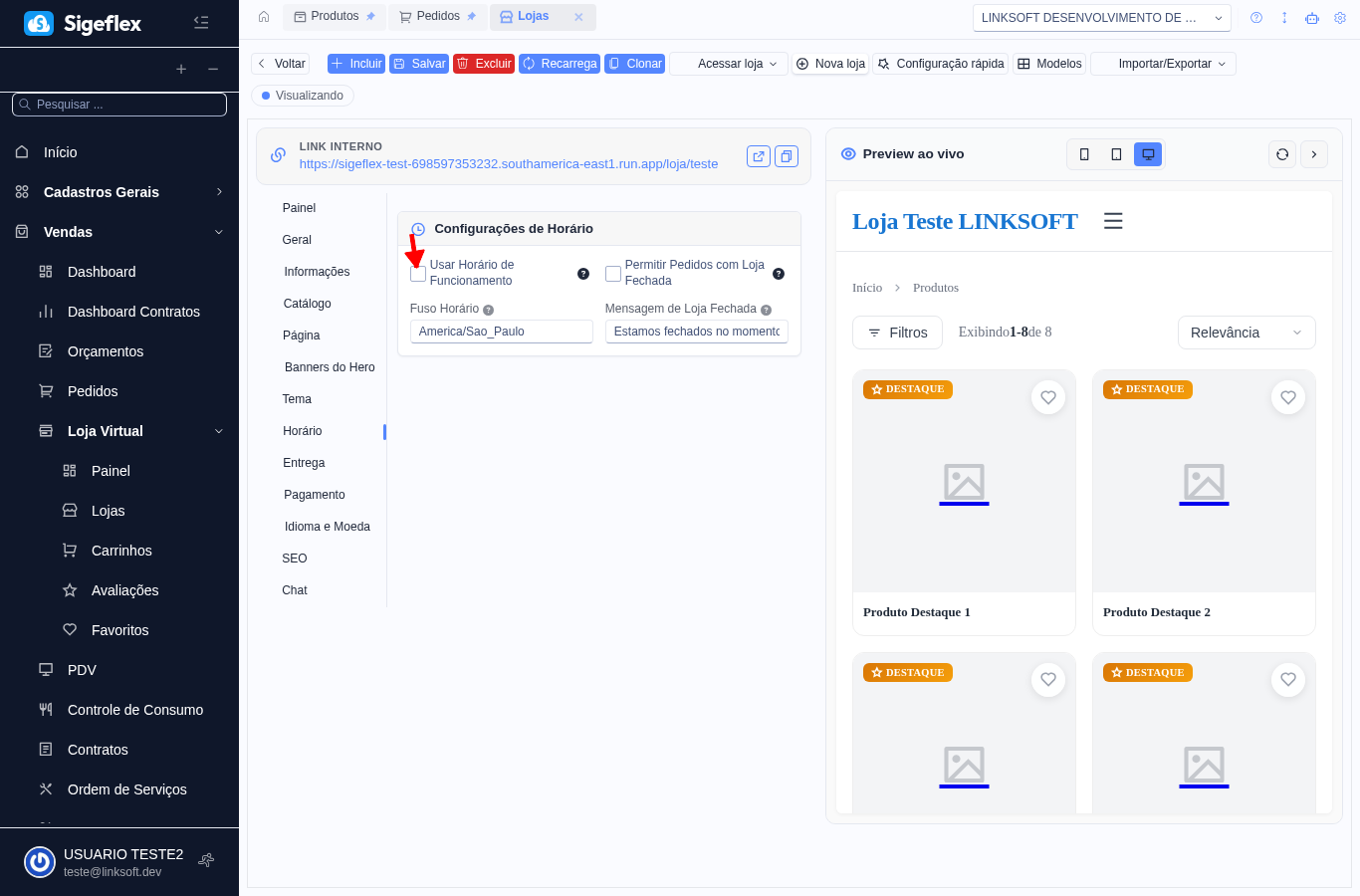Select the desktop monitor preview icon
Image resolution: width=1360 pixels, height=896 pixels.
pos(1148,154)
